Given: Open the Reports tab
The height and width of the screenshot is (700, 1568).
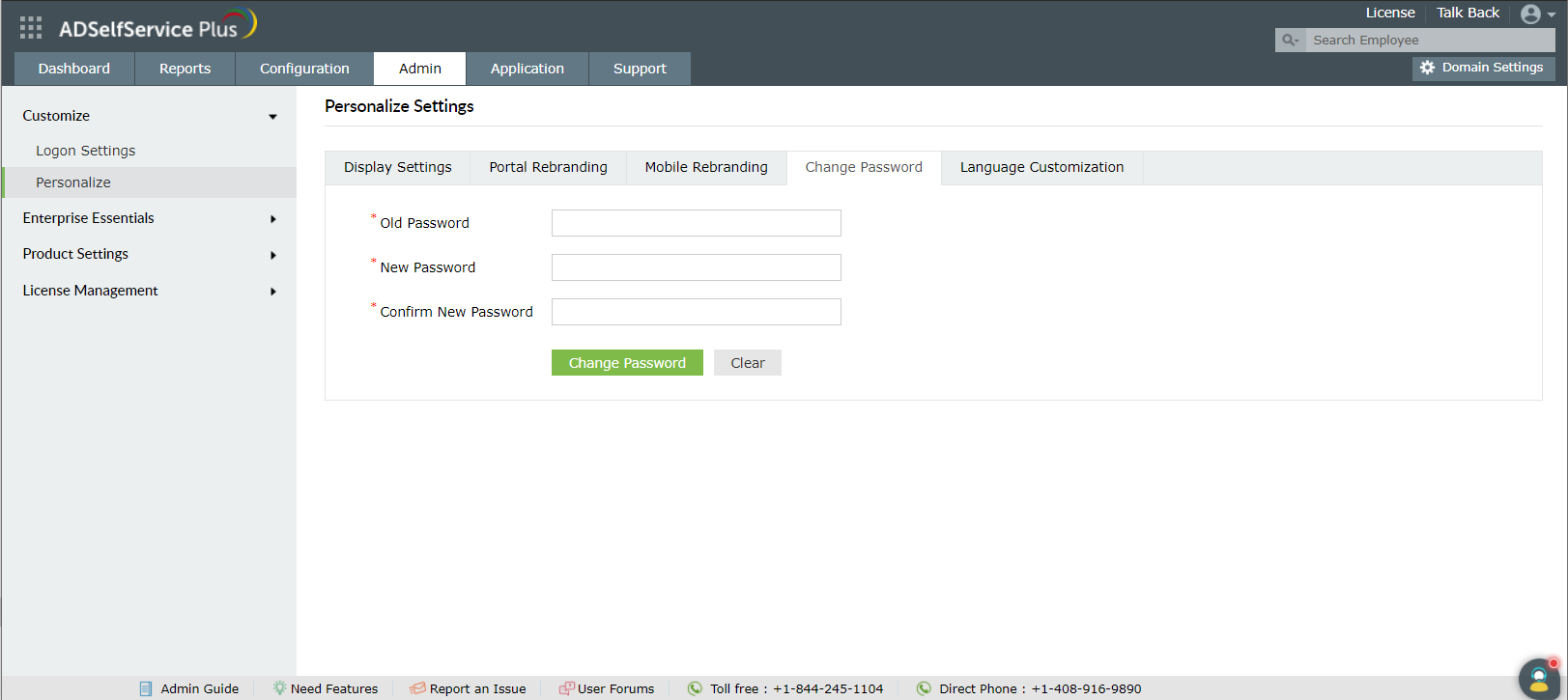Looking at the screenshot, I should pyautogui.click(x=185, y=69).
